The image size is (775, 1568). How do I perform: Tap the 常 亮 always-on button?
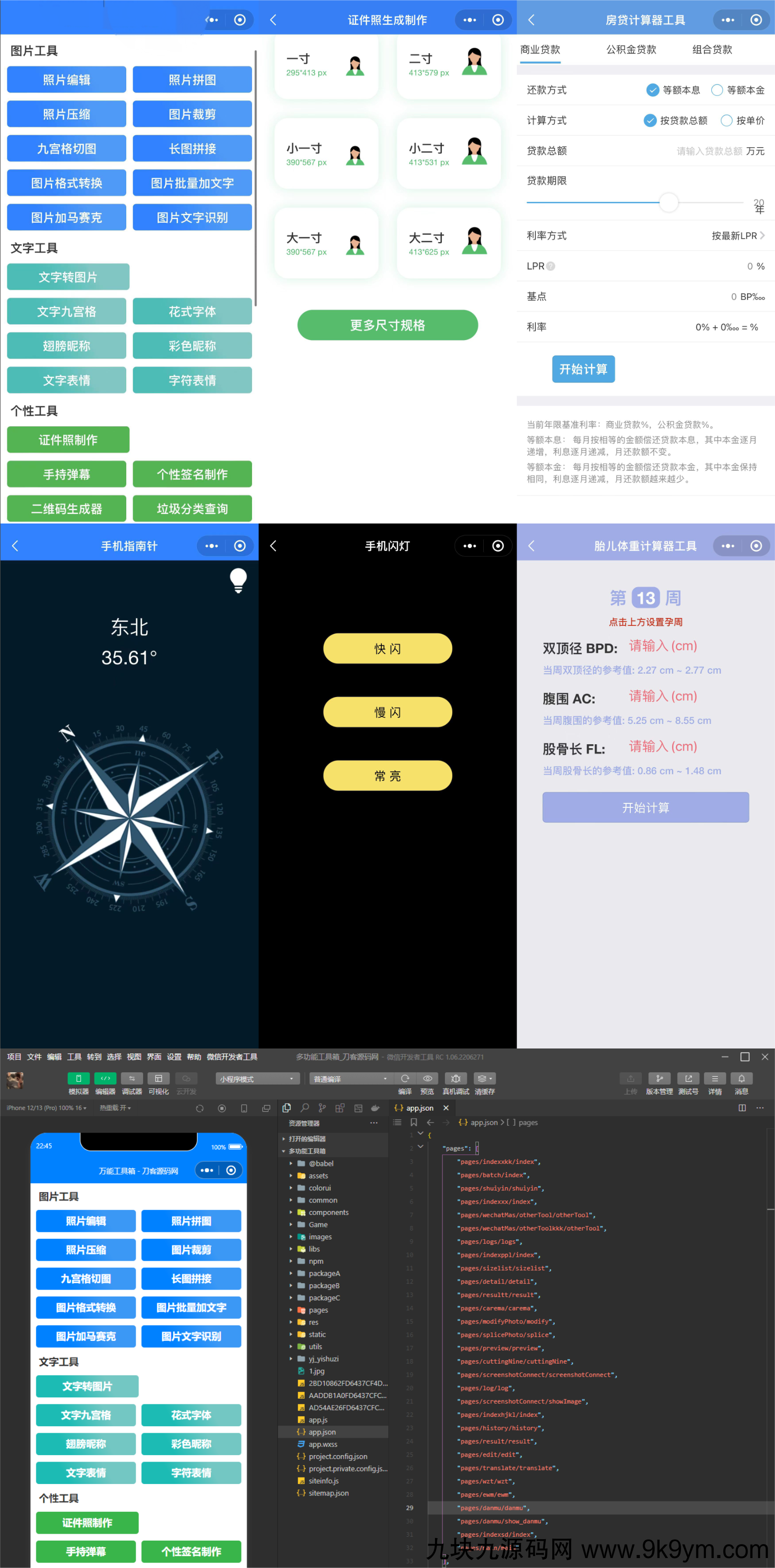pyautogui.click(x=387, y=776)
